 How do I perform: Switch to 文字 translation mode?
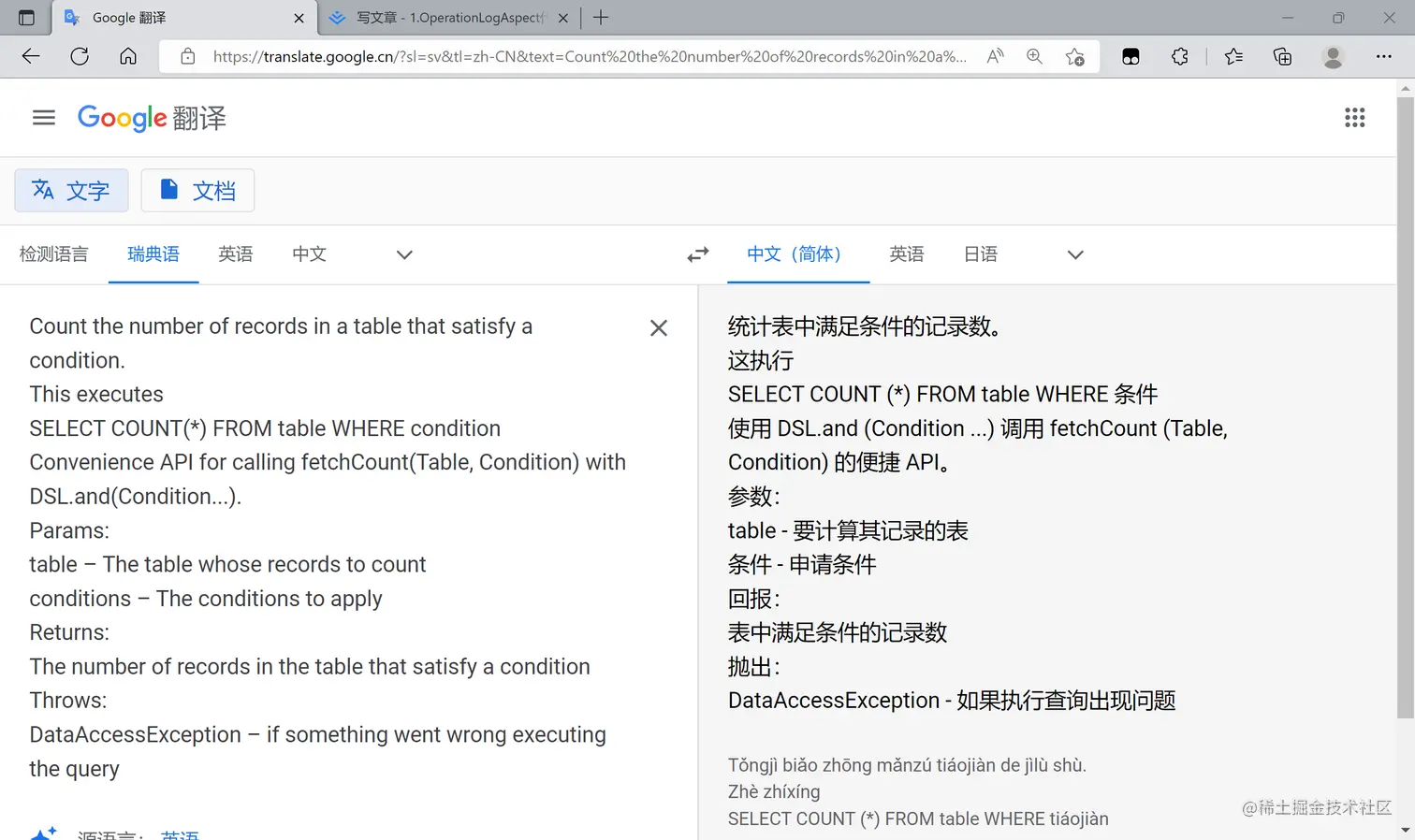pyautogui.click(x=71, y=191)
